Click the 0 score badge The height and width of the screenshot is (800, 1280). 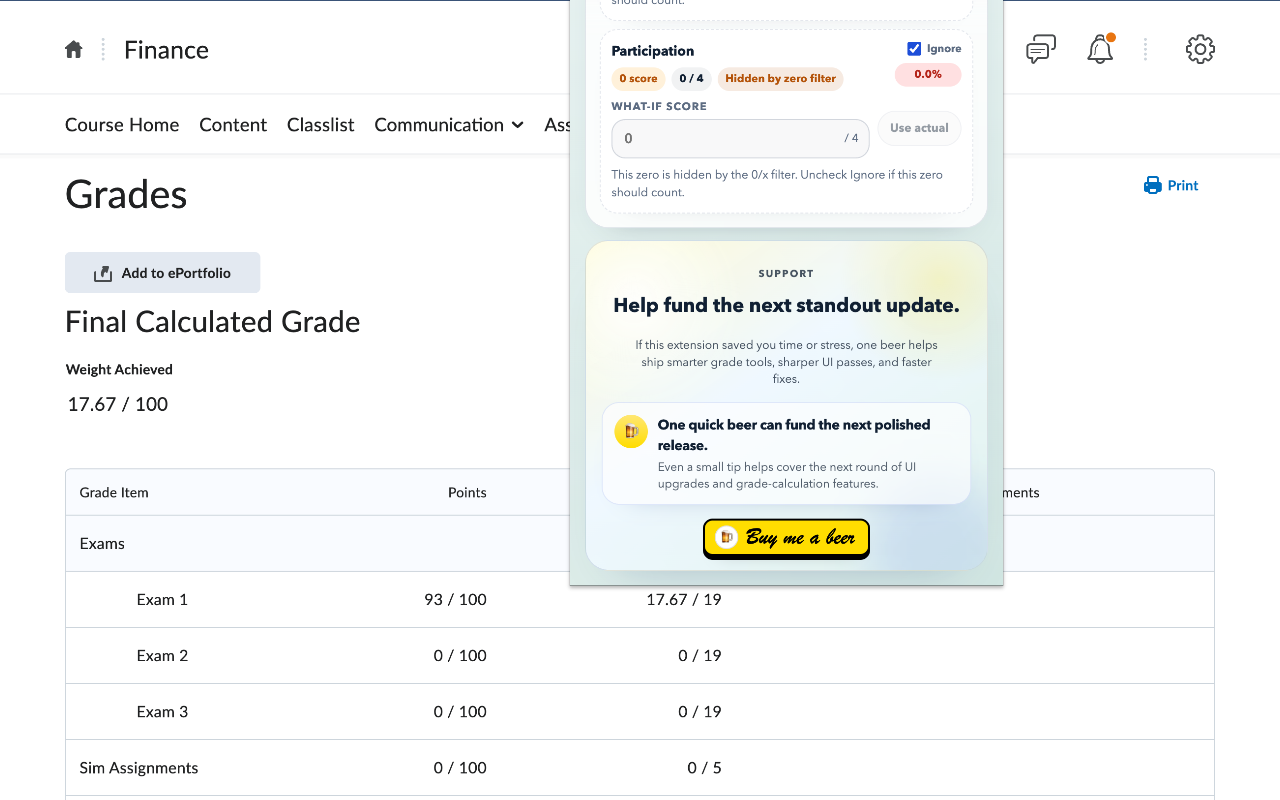pos(638,79)
